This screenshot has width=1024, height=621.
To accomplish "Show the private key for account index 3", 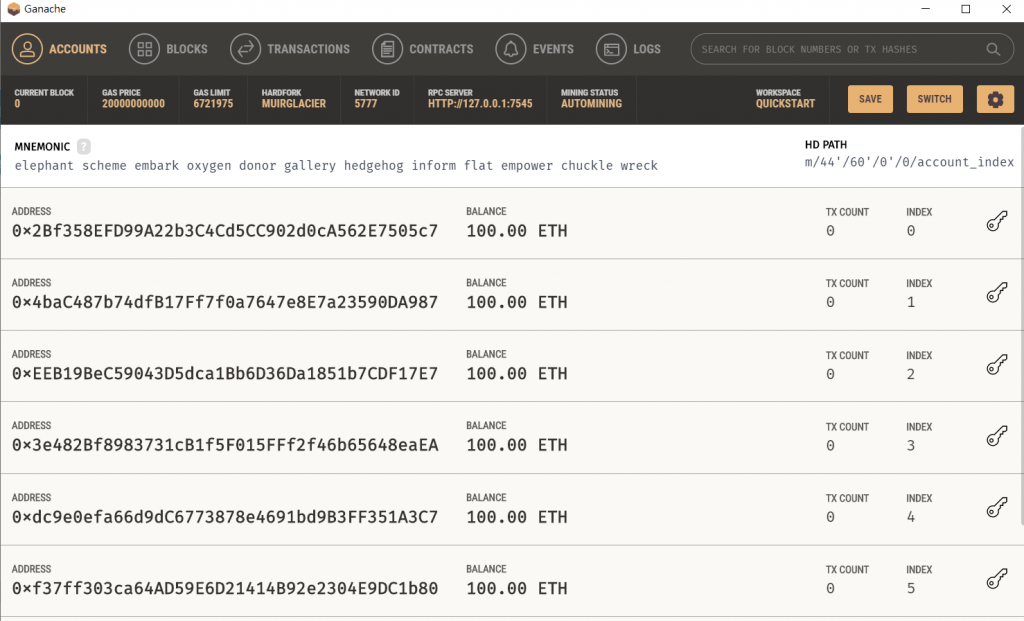I will click(x=997, y=436).
